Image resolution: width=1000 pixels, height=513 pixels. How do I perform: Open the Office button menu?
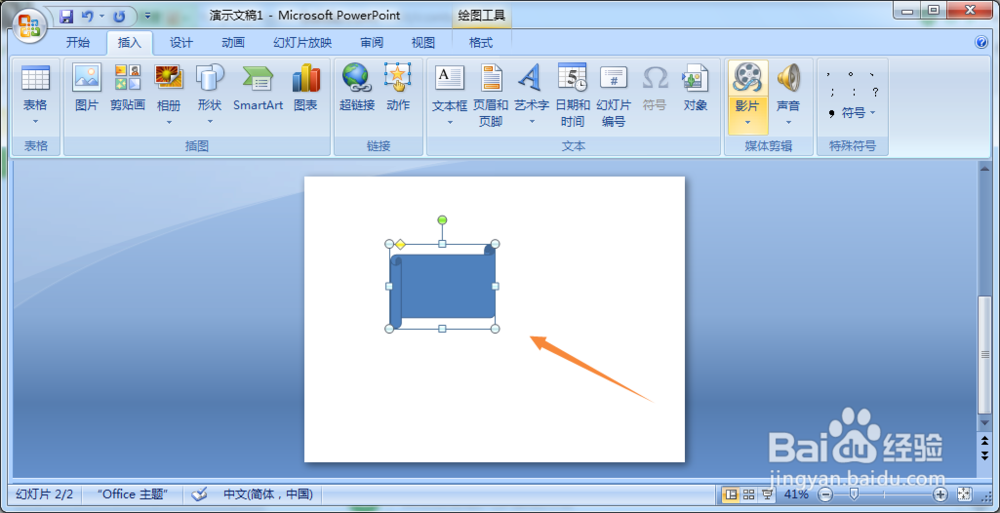tap(29, 26)
